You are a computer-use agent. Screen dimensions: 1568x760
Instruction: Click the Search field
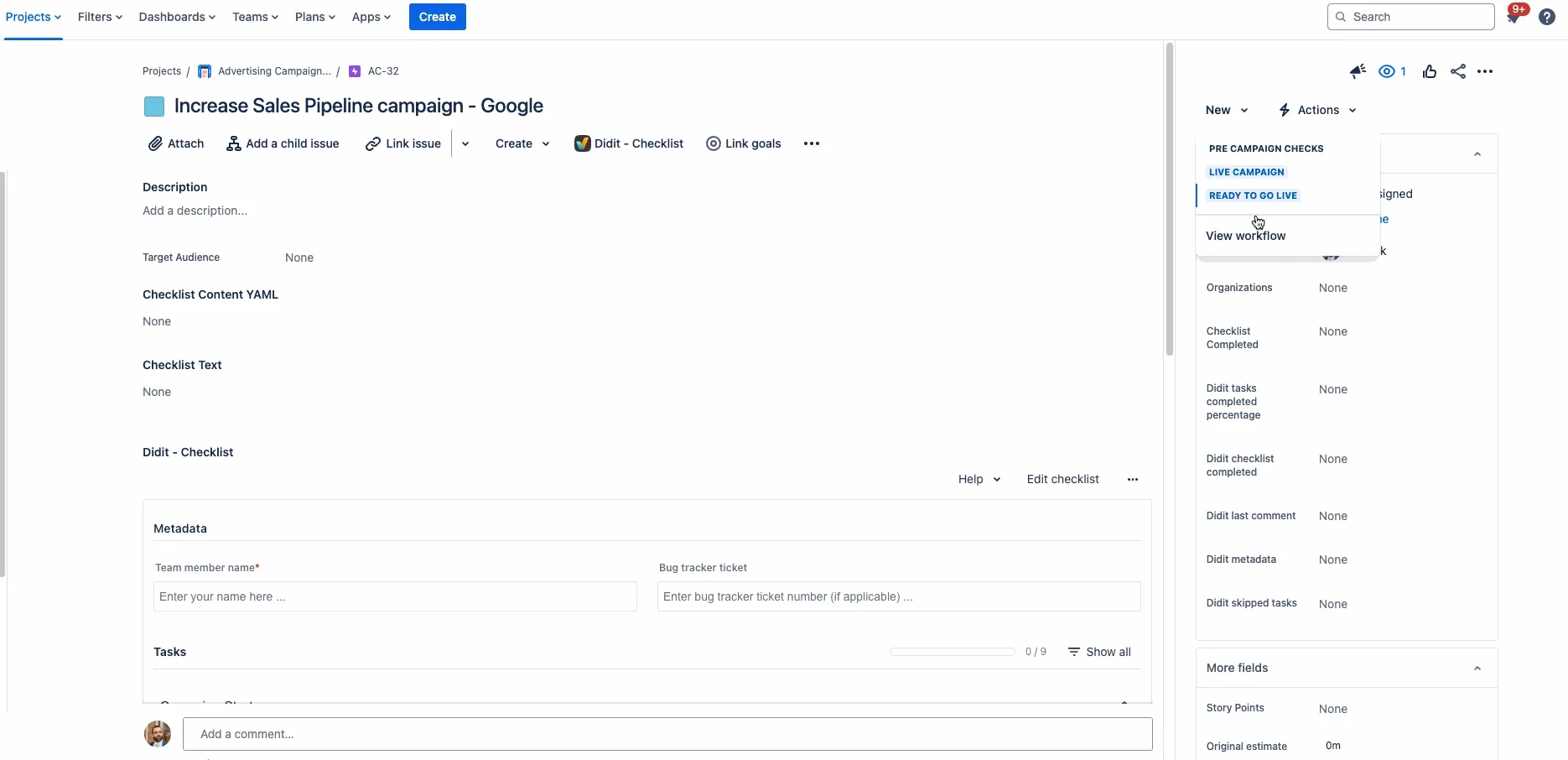1411,17
